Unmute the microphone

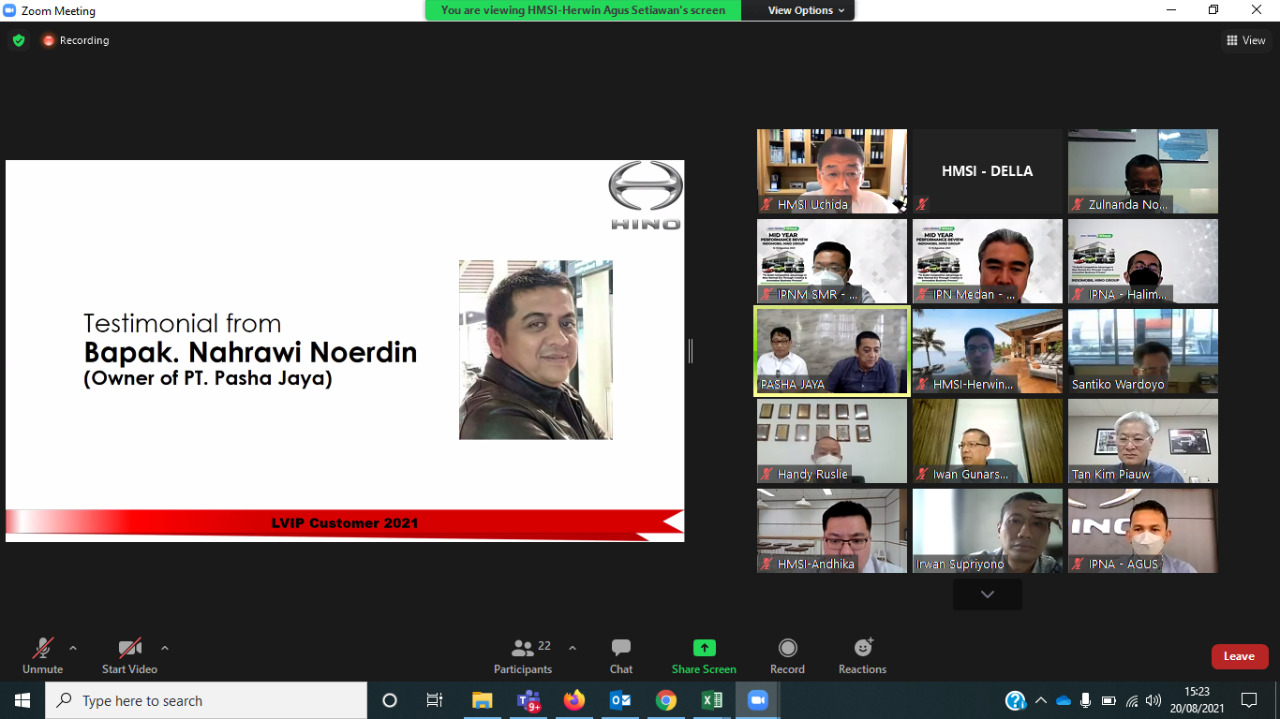[42, 656]
